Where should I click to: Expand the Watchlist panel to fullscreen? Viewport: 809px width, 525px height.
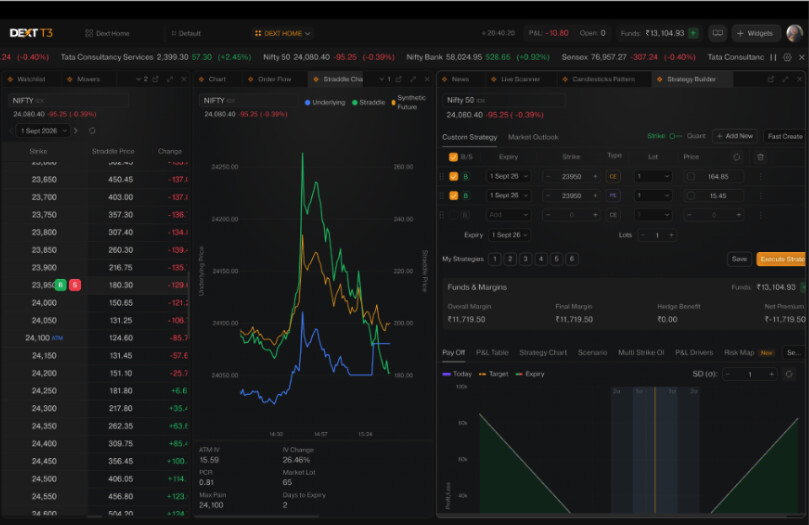[x=170, y=79]
